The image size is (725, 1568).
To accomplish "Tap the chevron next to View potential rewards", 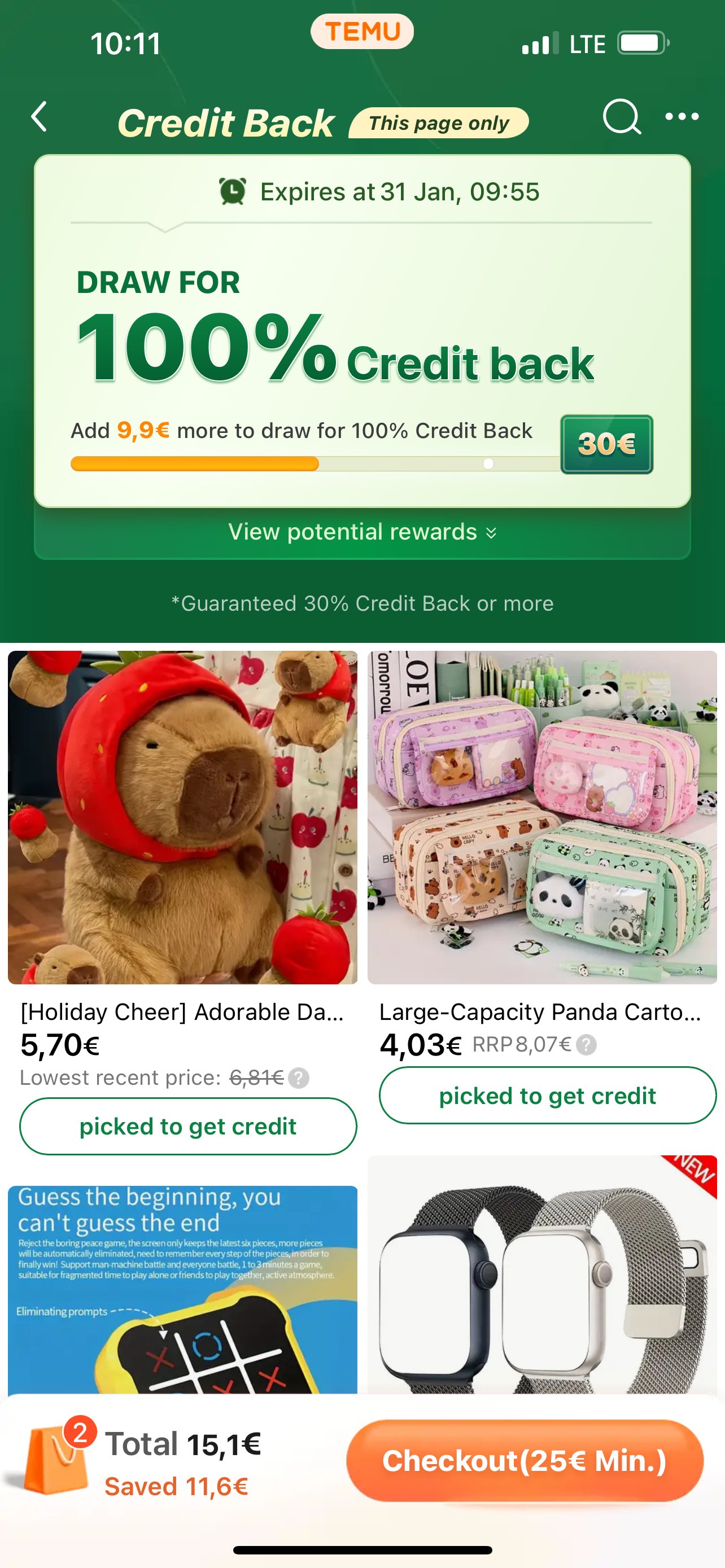I will coord(491,533).
